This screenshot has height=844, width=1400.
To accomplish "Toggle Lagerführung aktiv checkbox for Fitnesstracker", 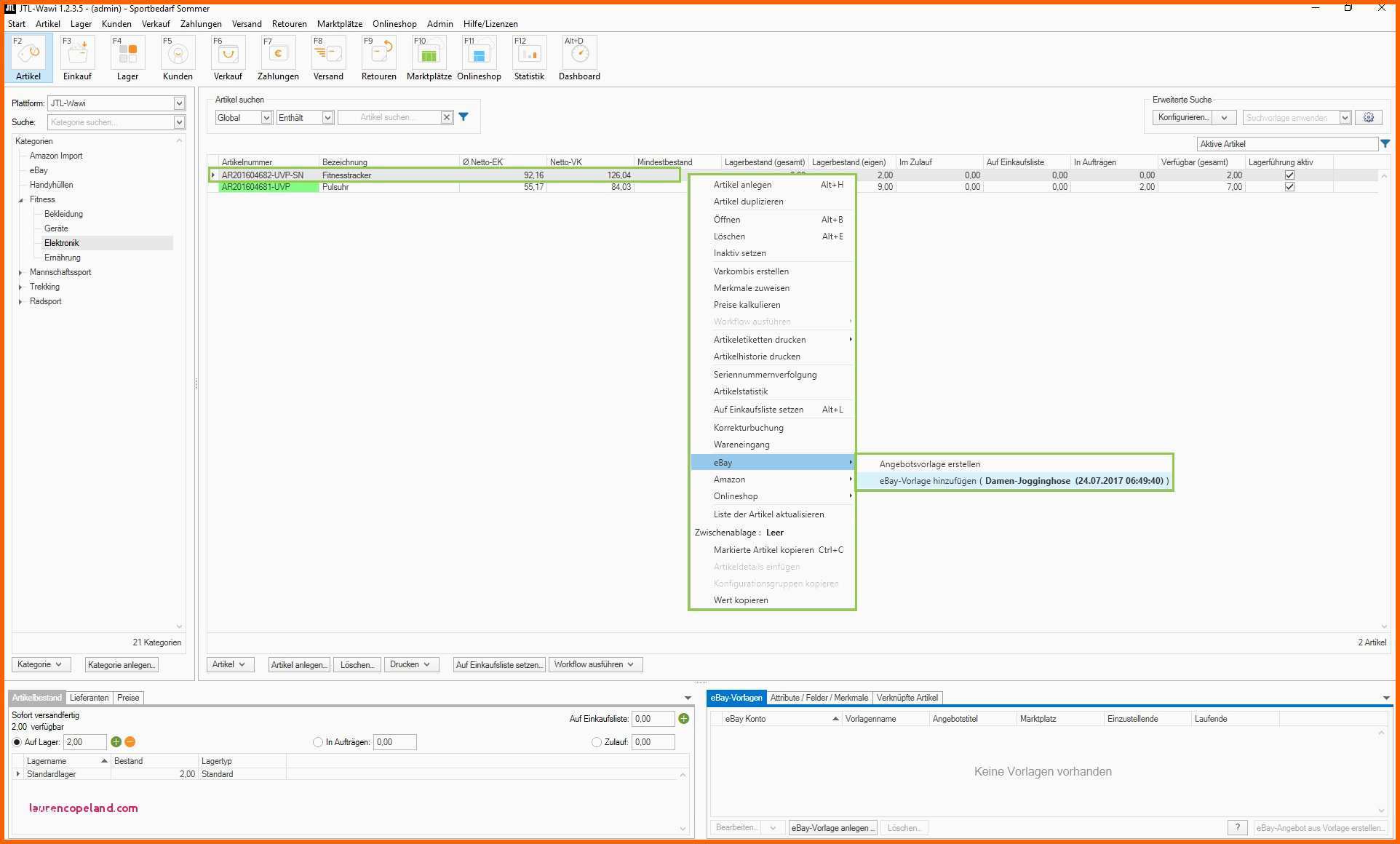I will point(1289,175).
